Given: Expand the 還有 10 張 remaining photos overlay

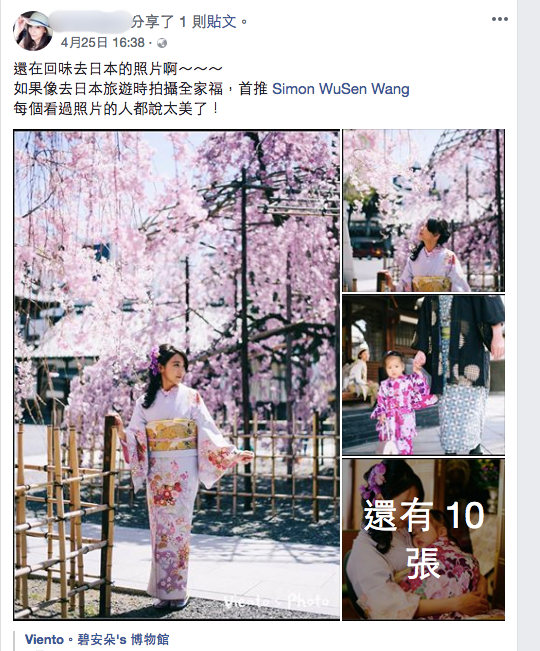Looking at the screenshot, I should point(423,539).
